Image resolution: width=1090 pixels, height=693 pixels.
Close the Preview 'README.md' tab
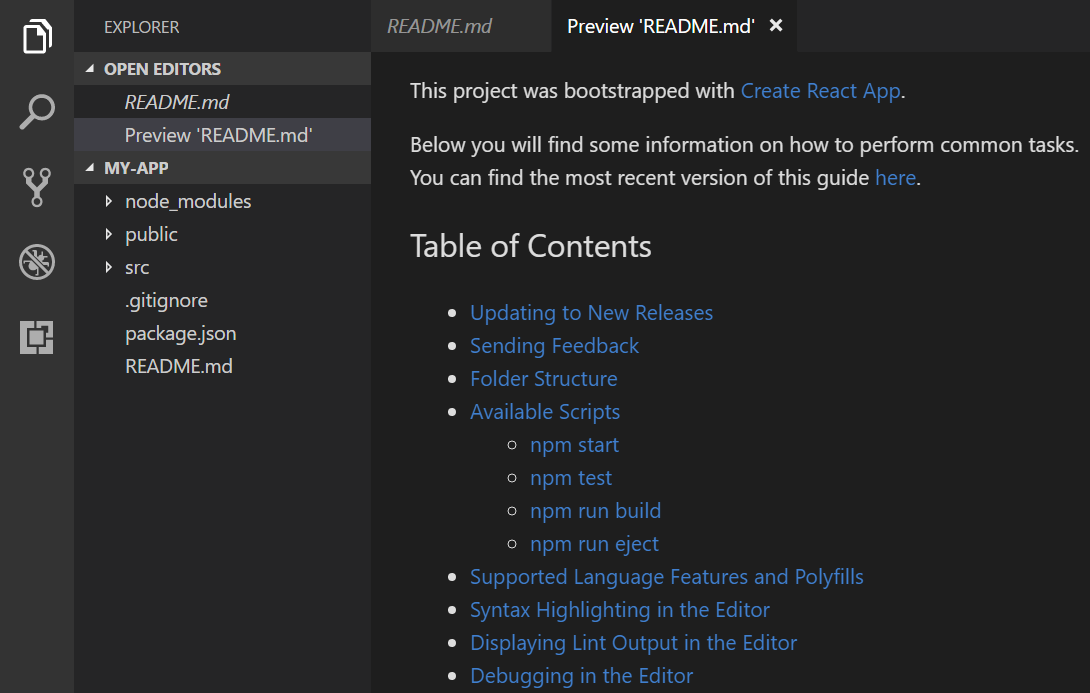(776, 26)
